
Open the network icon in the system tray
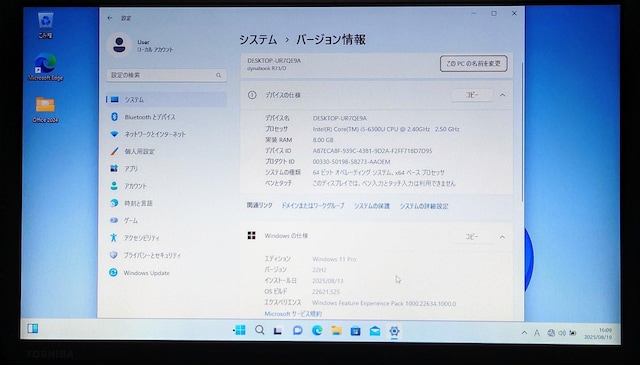pyautogui.click(x=551, y=333)
